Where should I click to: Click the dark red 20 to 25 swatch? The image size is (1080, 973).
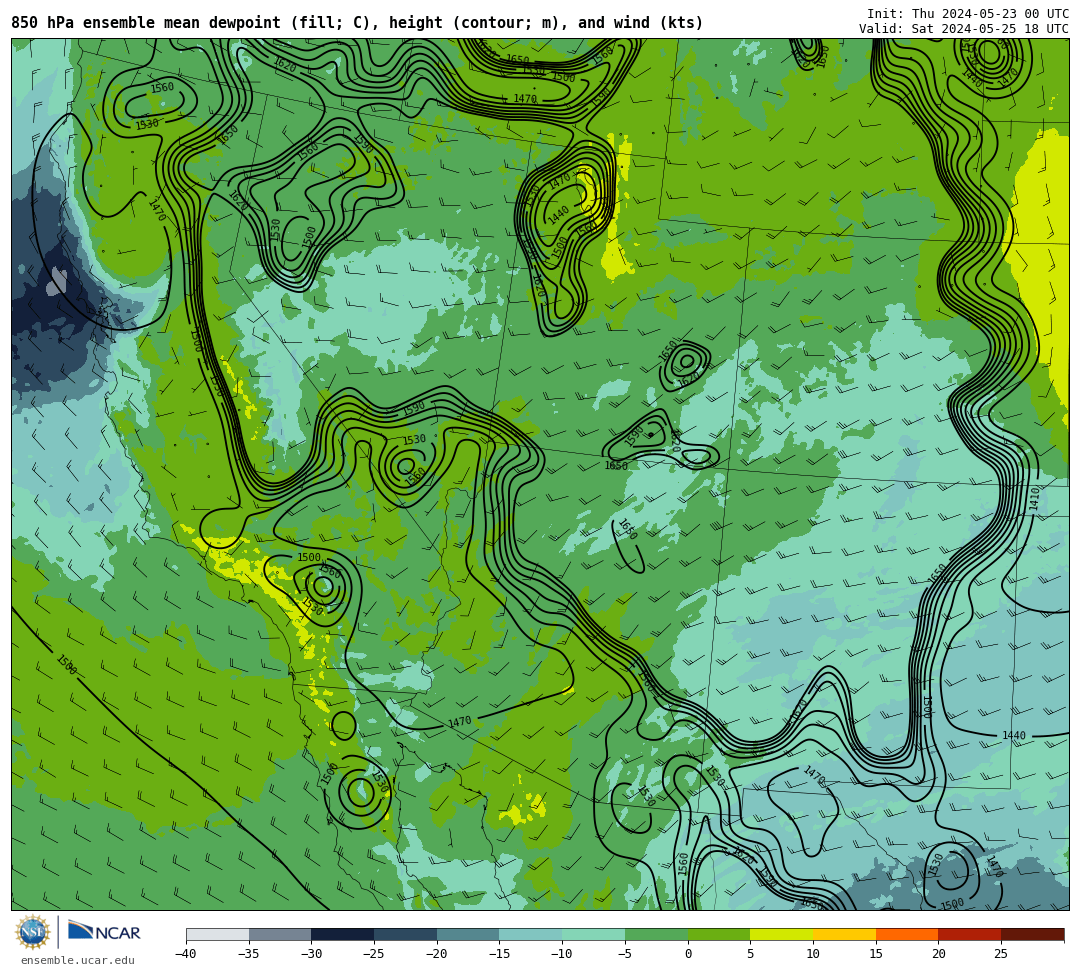(x=970, y=934)
